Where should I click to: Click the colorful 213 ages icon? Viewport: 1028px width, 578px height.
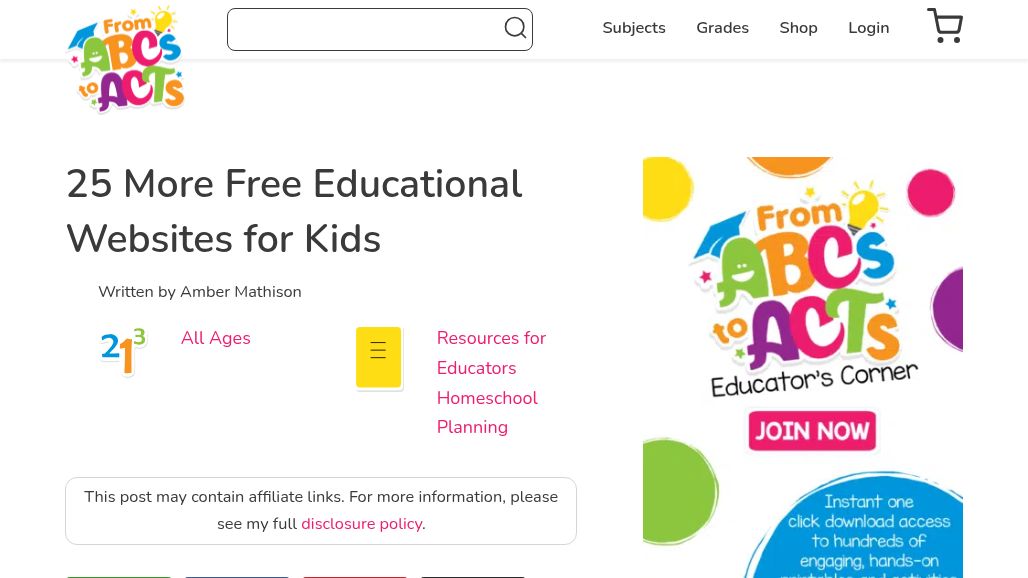click(123, 352)
